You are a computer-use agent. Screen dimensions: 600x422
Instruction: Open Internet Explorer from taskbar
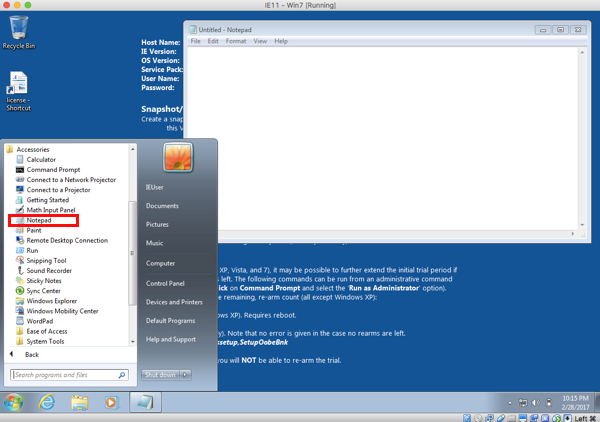(x=47, y=402)
